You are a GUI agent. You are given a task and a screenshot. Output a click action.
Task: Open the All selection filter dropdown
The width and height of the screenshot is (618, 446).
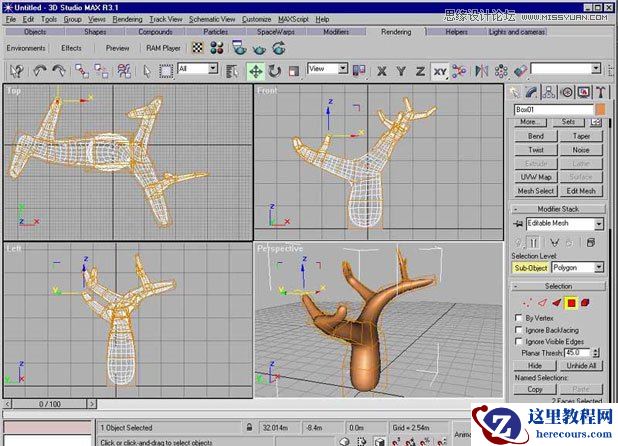[x=213, y=69]
